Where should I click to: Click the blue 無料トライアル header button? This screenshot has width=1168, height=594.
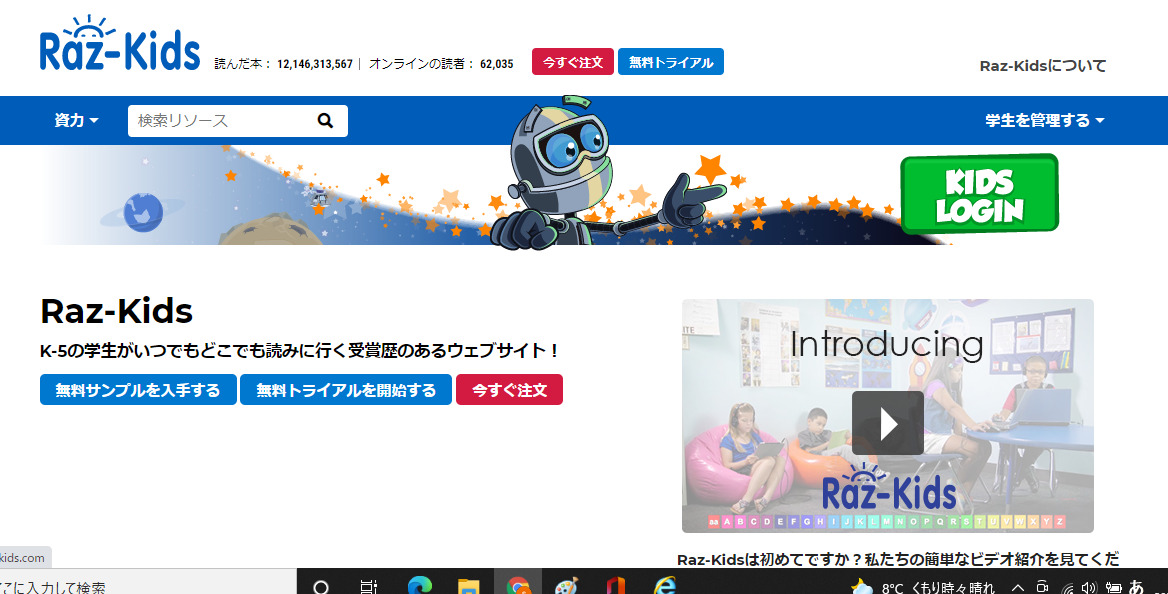pos(670,62)
